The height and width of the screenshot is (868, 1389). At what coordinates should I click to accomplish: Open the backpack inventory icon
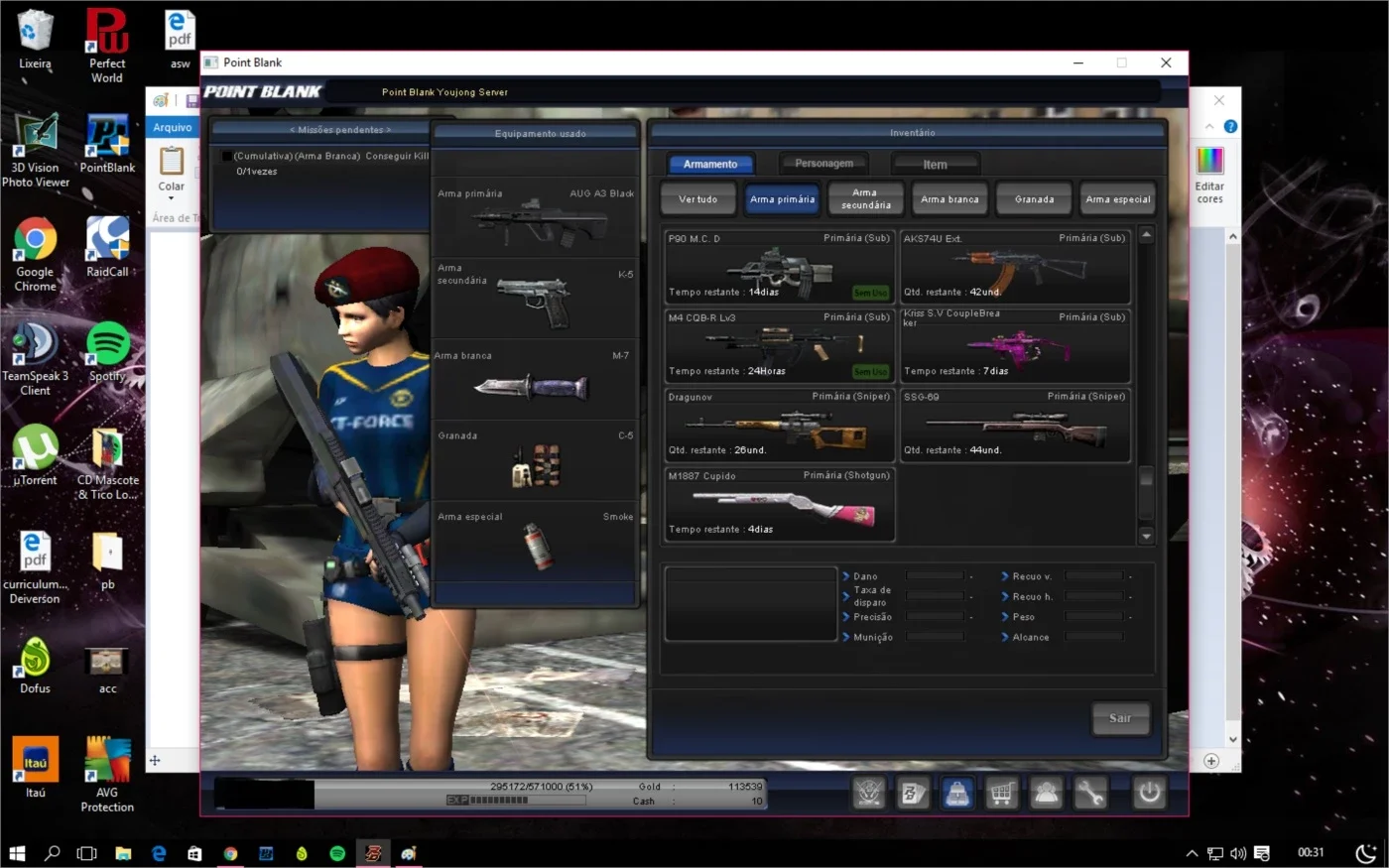[956, 794]
